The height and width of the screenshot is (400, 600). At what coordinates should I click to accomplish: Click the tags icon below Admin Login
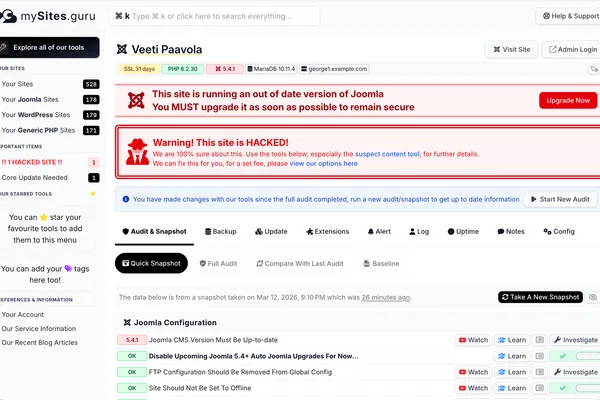pyautogui.click(x=593, y=69)
